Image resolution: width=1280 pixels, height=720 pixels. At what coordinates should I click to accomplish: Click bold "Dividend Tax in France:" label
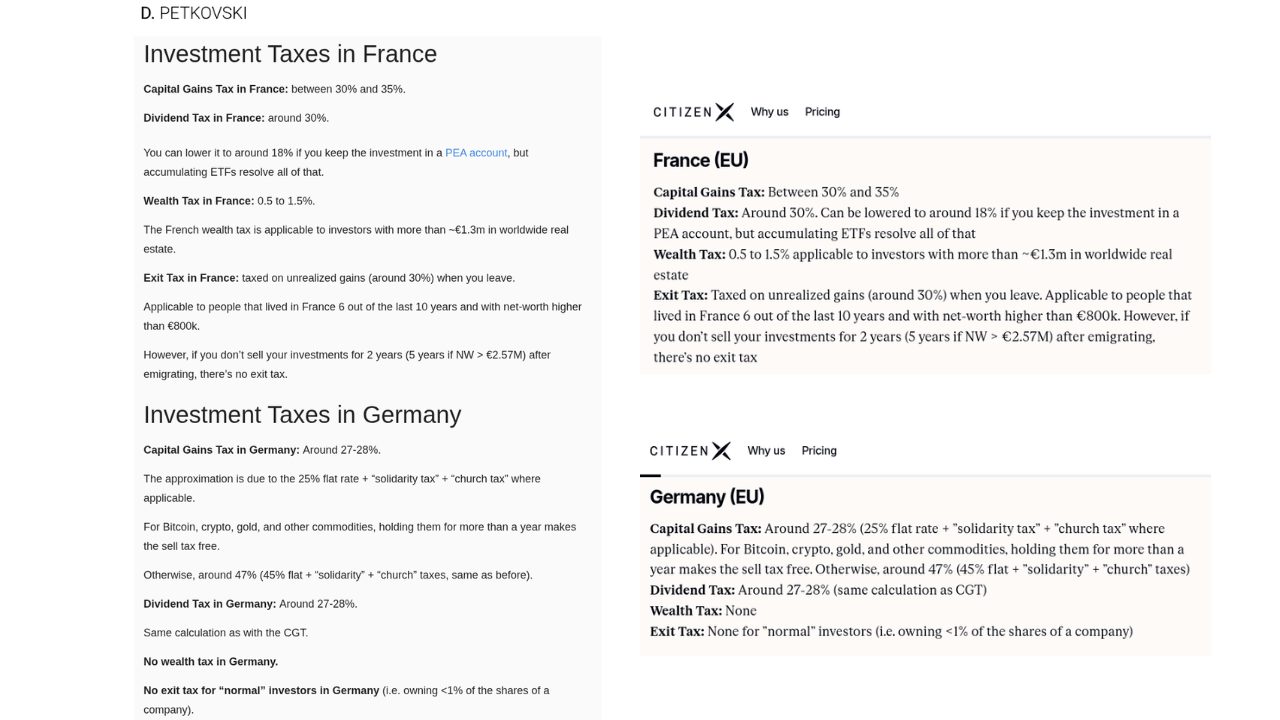tap(204, 118)
